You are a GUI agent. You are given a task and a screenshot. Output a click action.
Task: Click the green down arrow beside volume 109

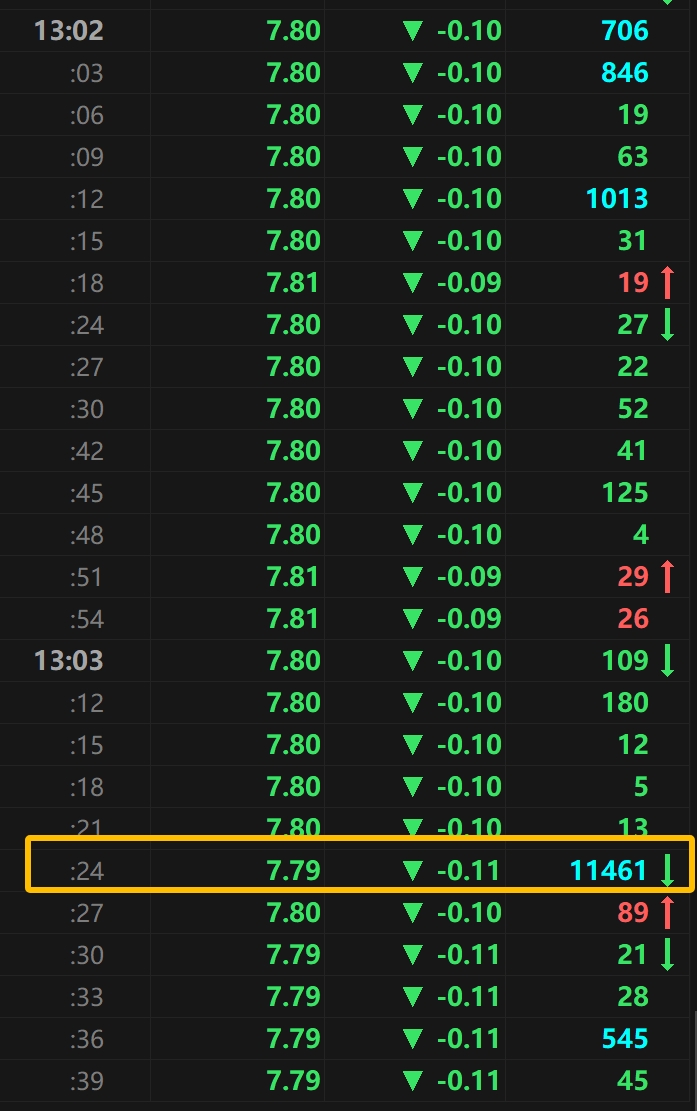tap(667, 660)
